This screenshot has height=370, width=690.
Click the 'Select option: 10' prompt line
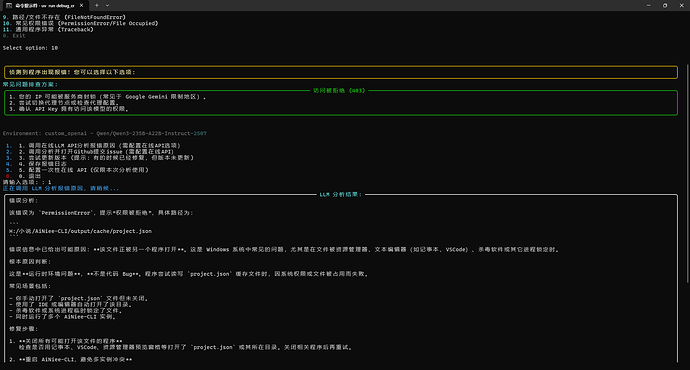30,48
